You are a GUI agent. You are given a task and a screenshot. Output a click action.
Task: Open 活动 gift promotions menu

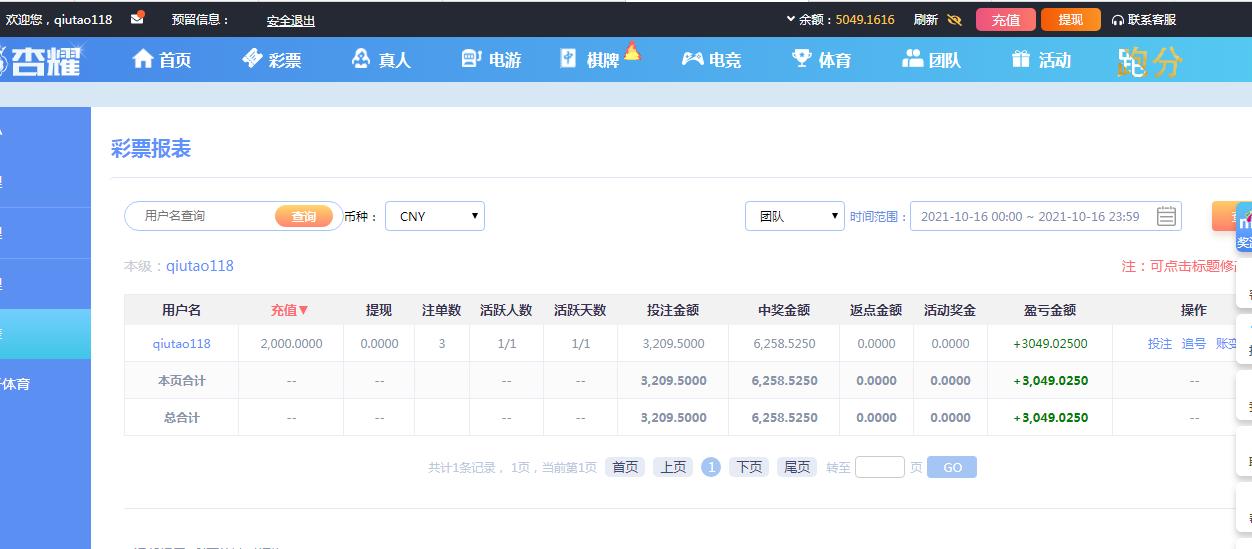pos(1041,60)
